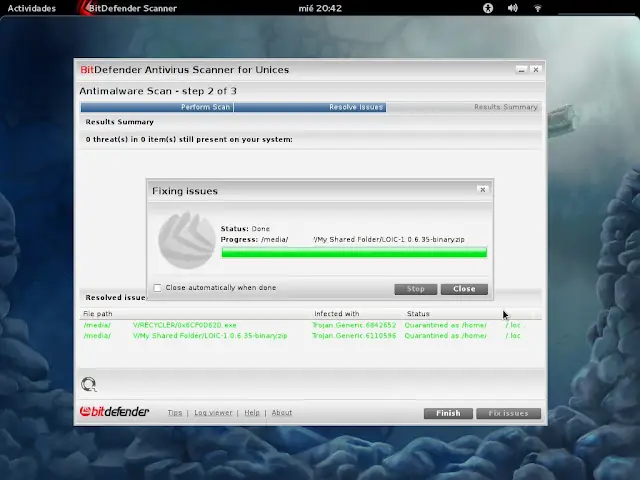
Task: Open the BitDefender Scanner app menu
Action: (129, 8)
